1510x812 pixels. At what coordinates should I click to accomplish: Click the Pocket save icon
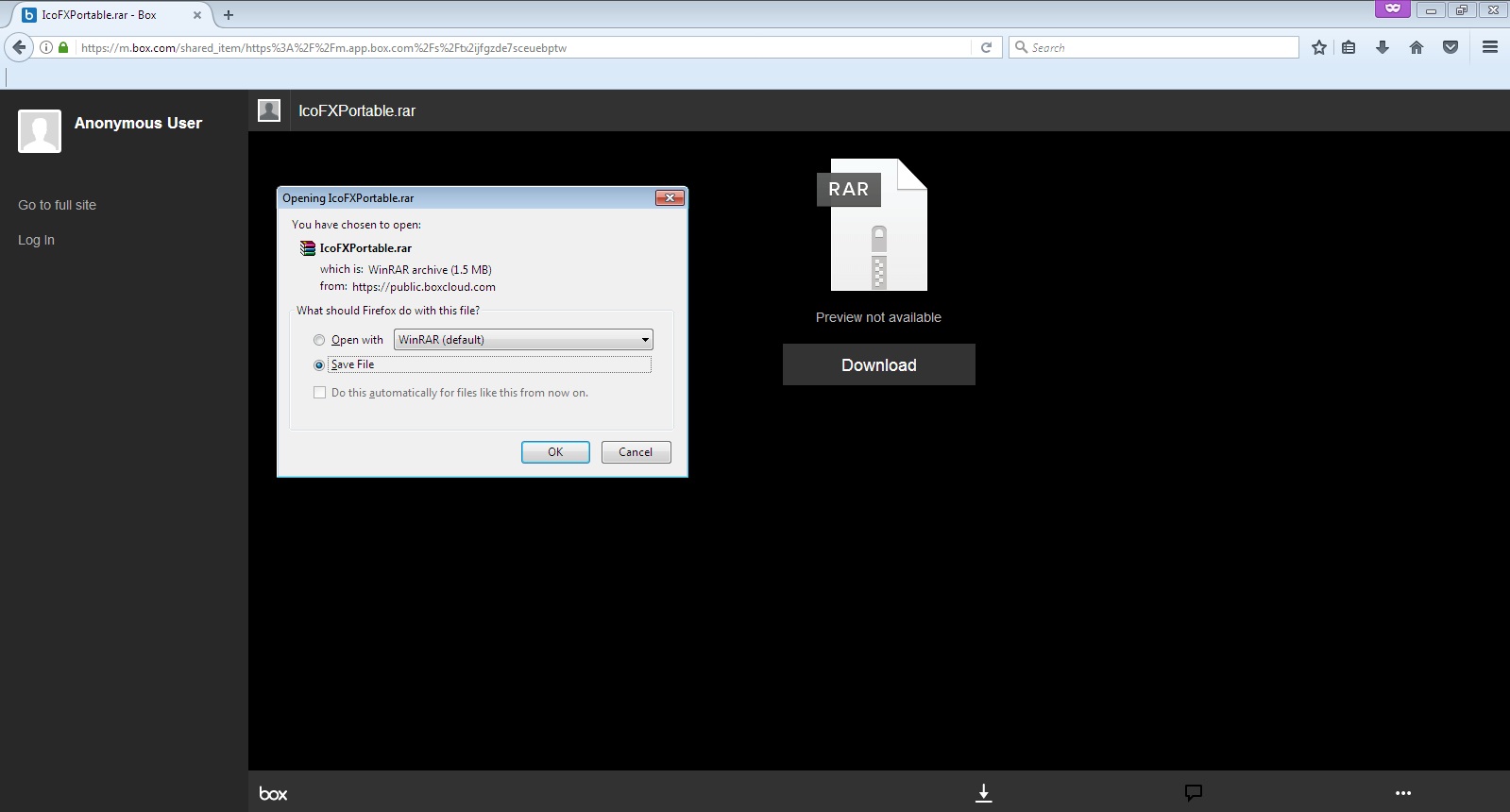[x=1451, y=47]
